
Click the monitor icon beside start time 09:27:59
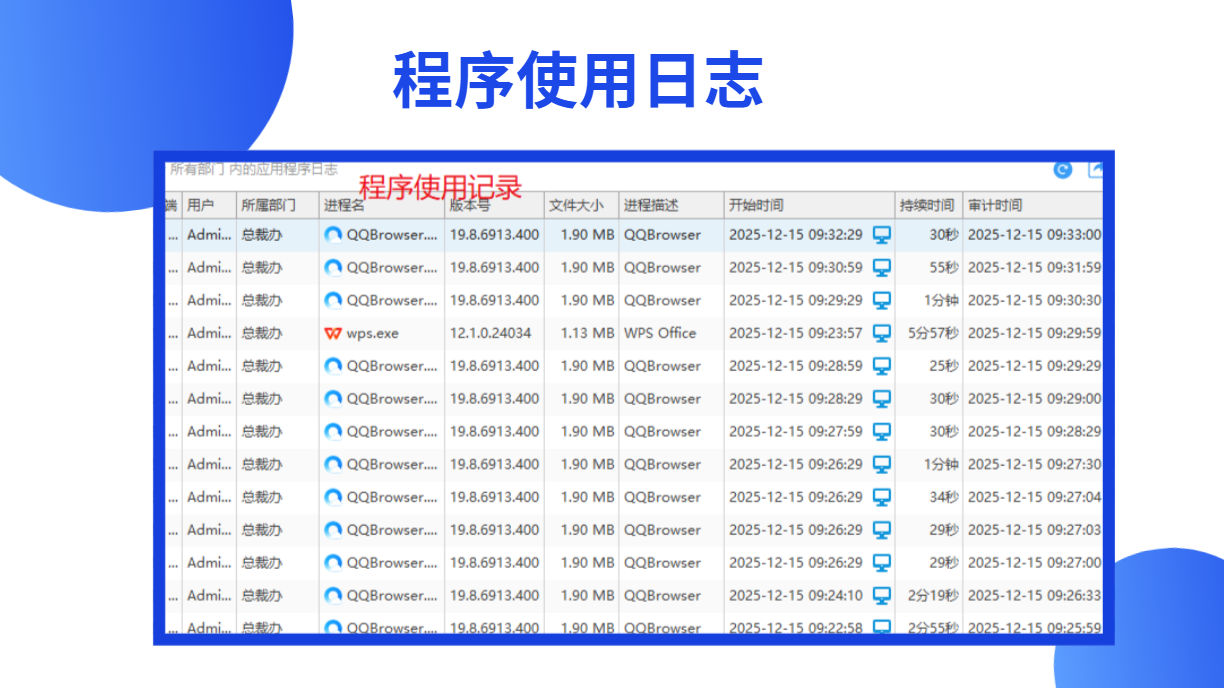[882, 432]
